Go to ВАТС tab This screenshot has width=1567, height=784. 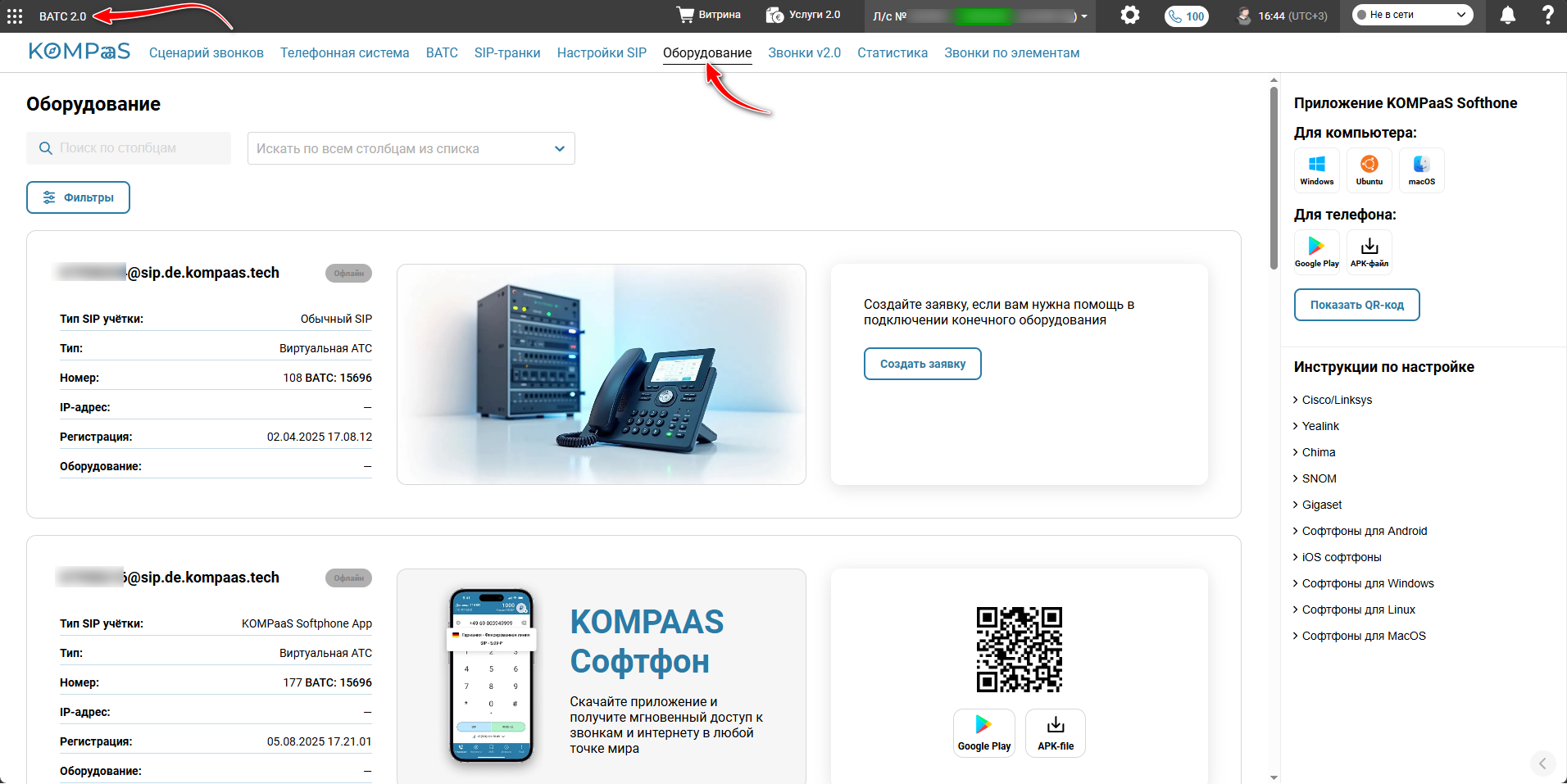(x=442, y=52)
